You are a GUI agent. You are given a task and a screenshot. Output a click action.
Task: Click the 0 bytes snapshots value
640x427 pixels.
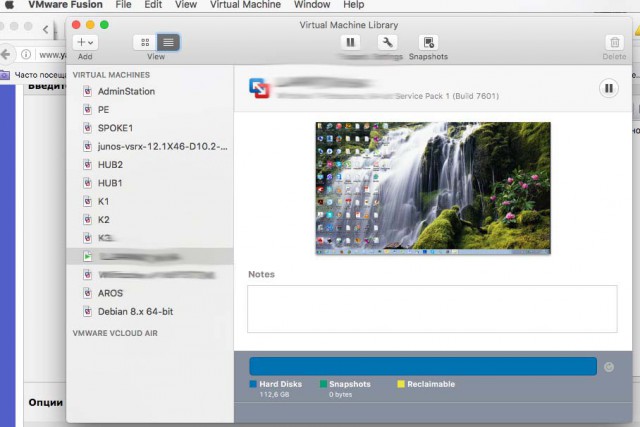pos(340,394)
